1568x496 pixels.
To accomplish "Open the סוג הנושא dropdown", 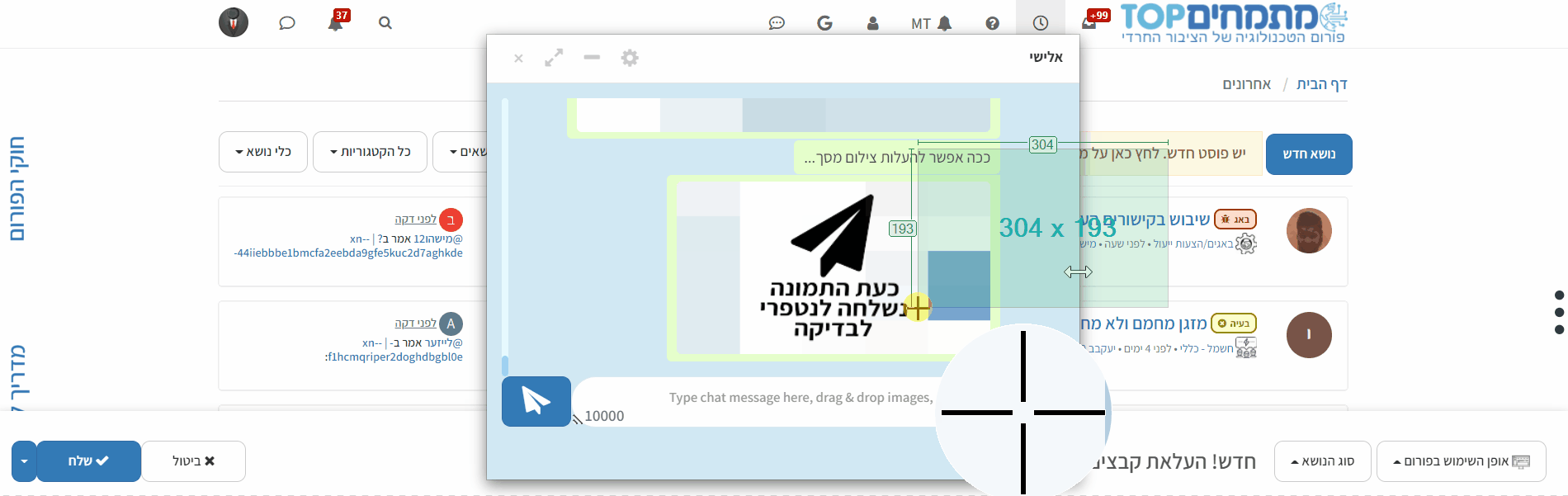I will 1322,461.
